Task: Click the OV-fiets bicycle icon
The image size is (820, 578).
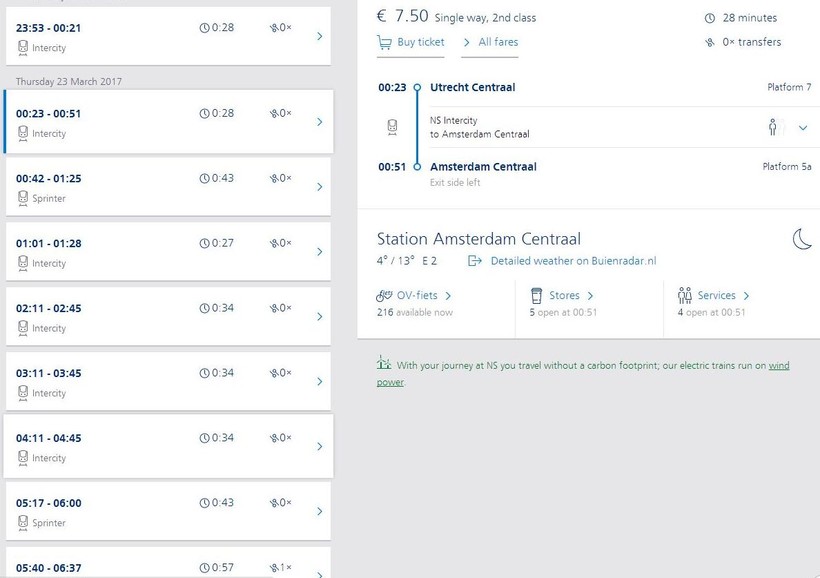Action: tap(384, 296)
